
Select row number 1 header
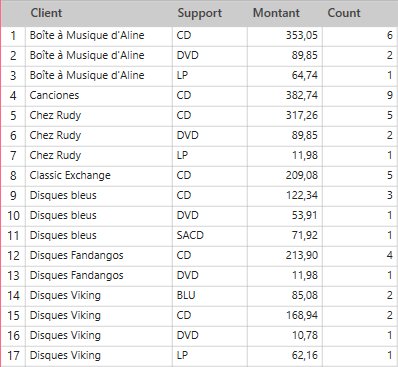tap(13, 36)
